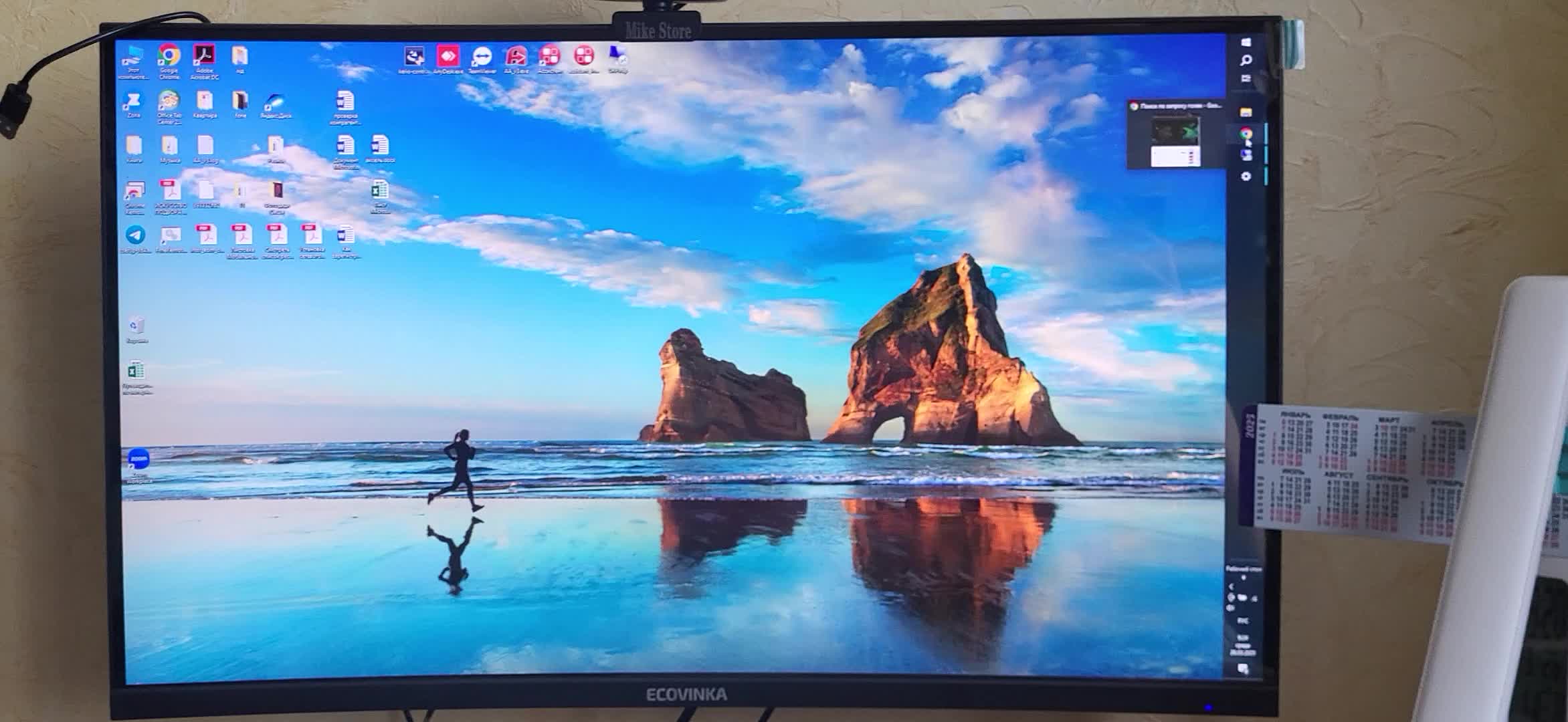Click the taskbar icon below Chrome
Image resolution: width=1568 pixels, height=722 pixels.
click(x=1246, y=155)
